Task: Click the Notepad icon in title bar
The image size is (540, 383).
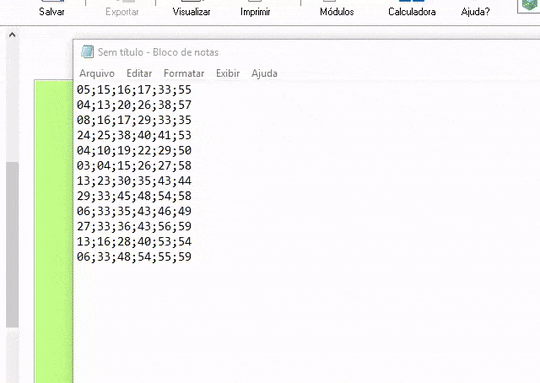Action: [x=87, y=52]
